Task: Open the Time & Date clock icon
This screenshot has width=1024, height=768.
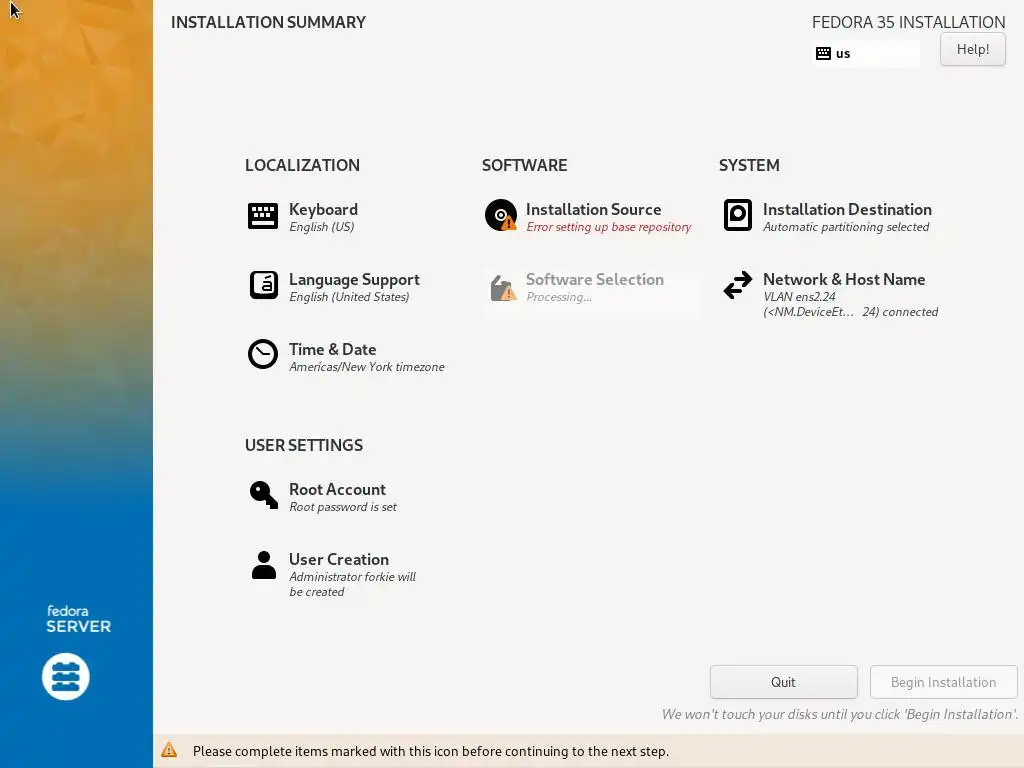Action: click(x=263, y=354)
